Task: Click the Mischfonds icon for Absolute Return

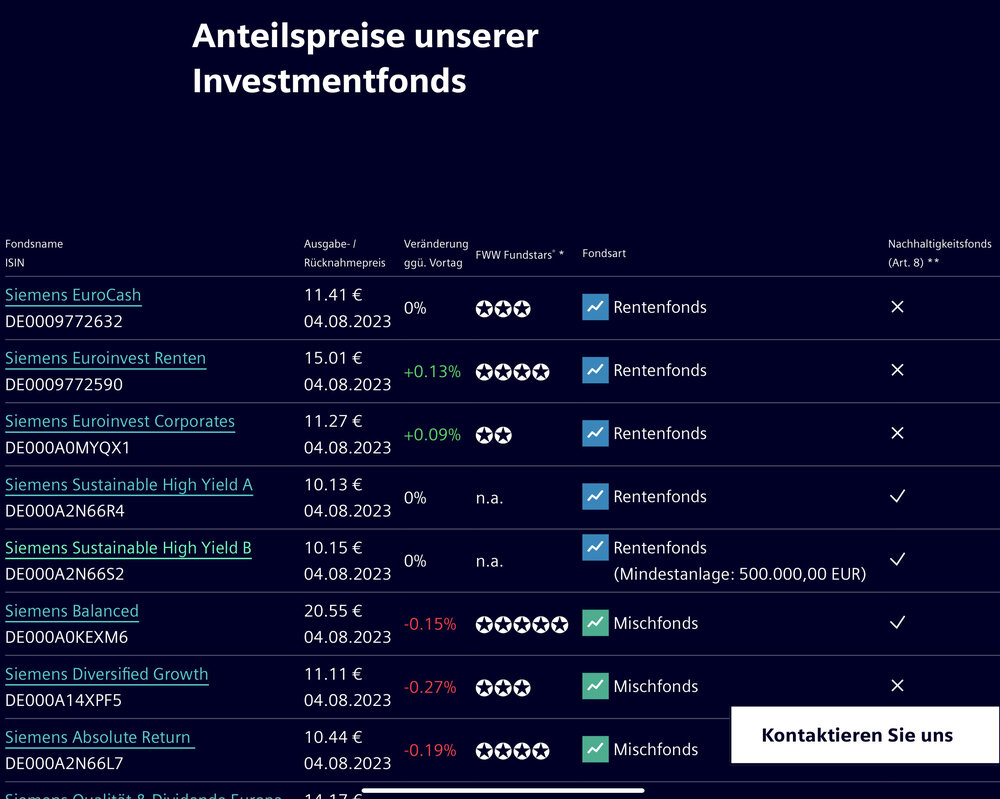Action: click(x=595, y=749)
